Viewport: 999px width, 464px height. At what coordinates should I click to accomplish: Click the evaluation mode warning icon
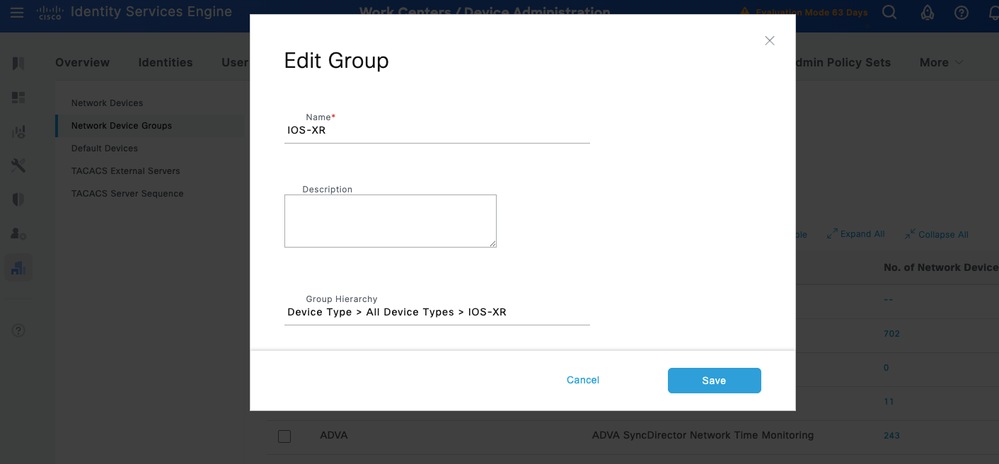(x=744, y=12)
